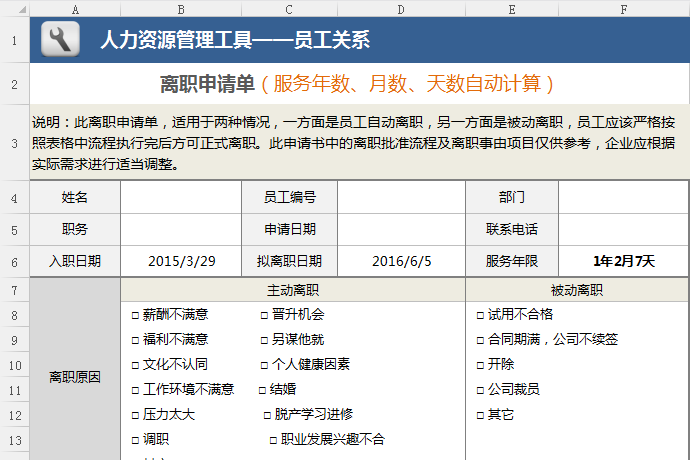This screenshot has height=460, width=690.
Task: Tick the 晋升机会 checkbox
Action: 265,315
